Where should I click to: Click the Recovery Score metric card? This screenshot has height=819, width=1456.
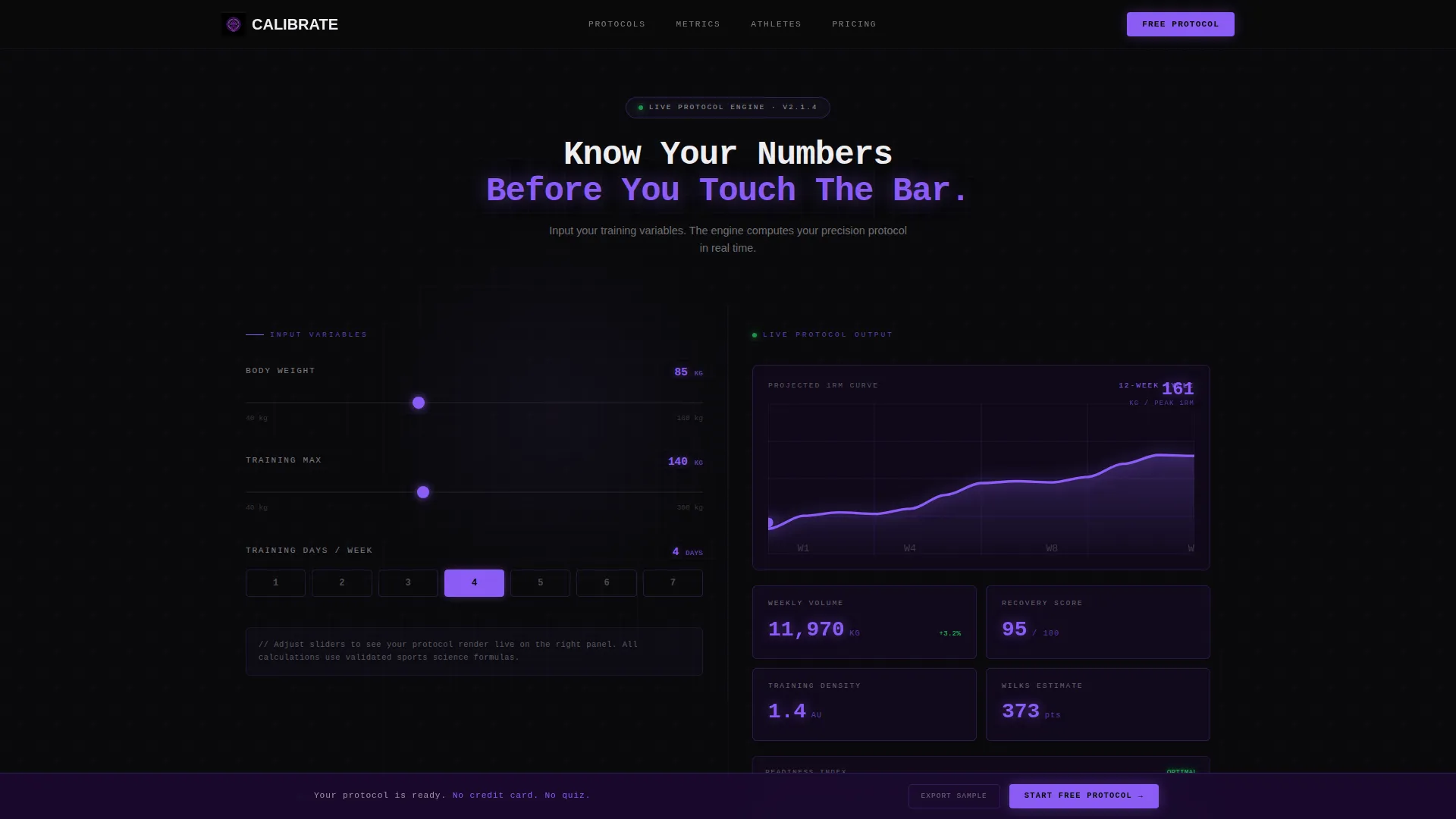point(1097,622)
